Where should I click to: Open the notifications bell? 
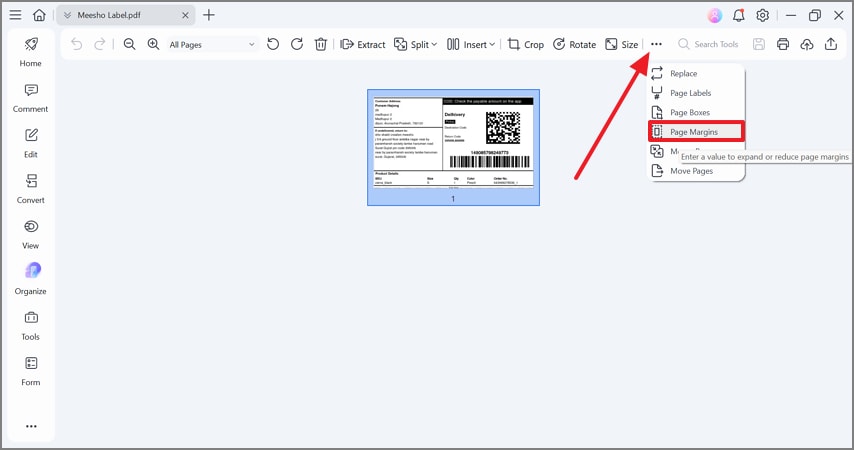(739, 15)
